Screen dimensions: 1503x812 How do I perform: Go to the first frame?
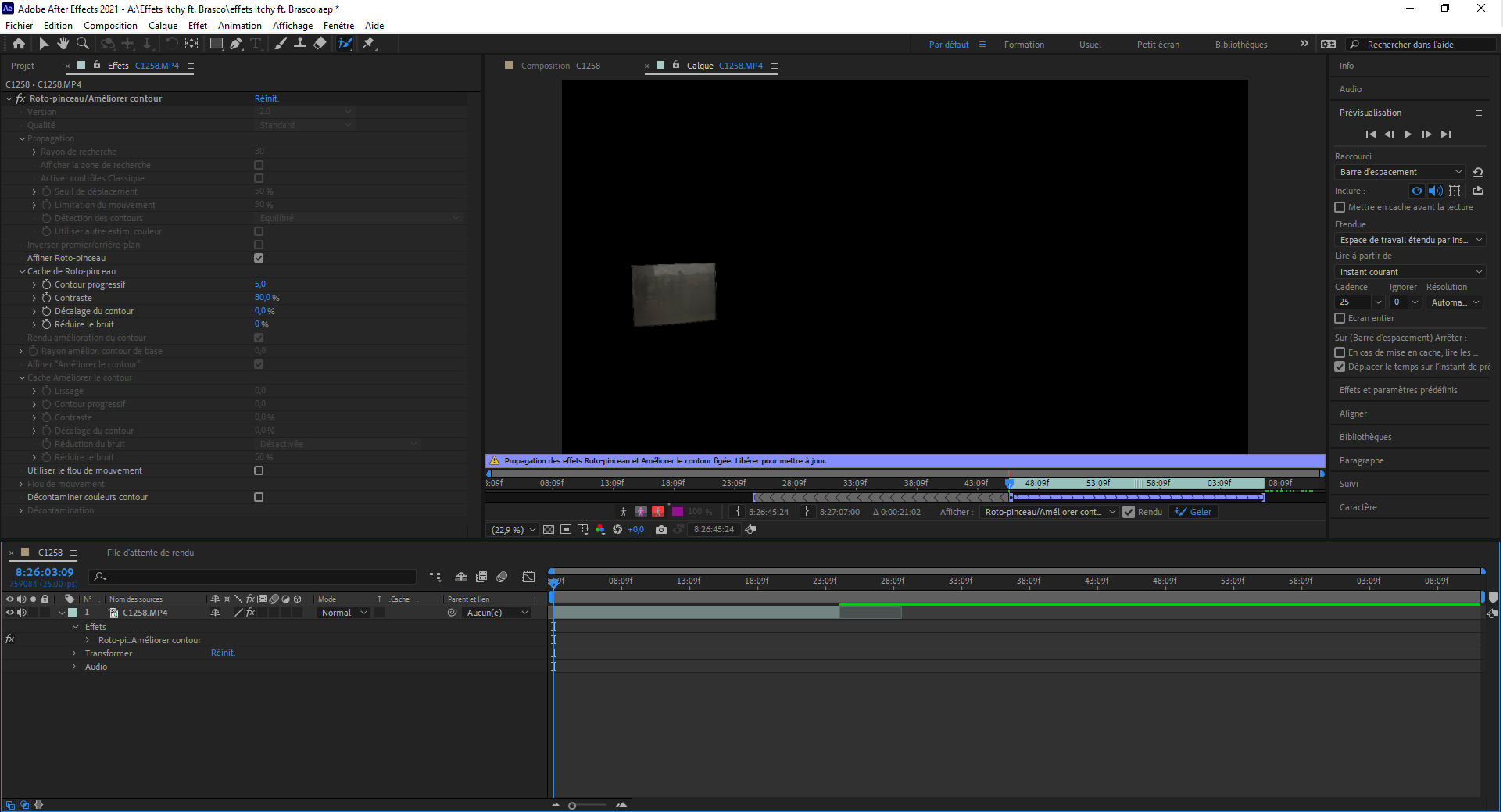pos(1371,134)
